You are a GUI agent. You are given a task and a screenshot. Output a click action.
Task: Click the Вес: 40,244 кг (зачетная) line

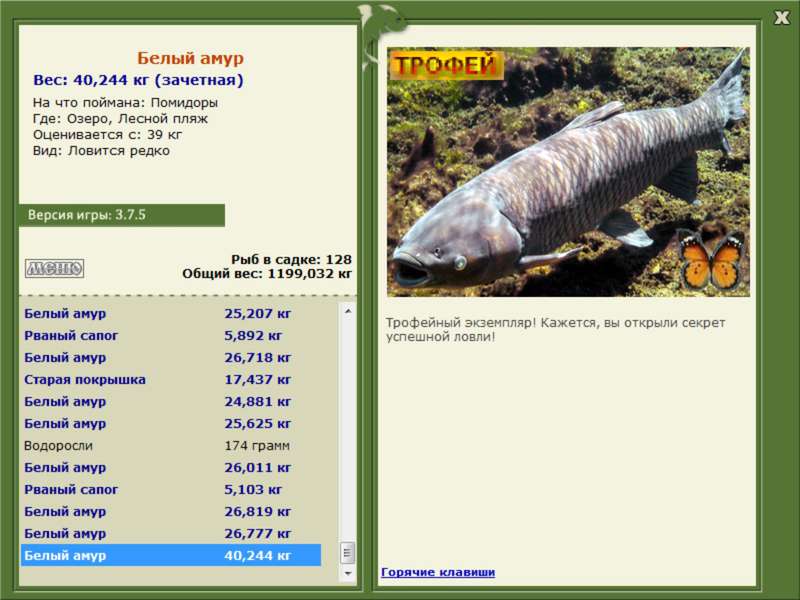pyautogui.click(x=138, y=80)
